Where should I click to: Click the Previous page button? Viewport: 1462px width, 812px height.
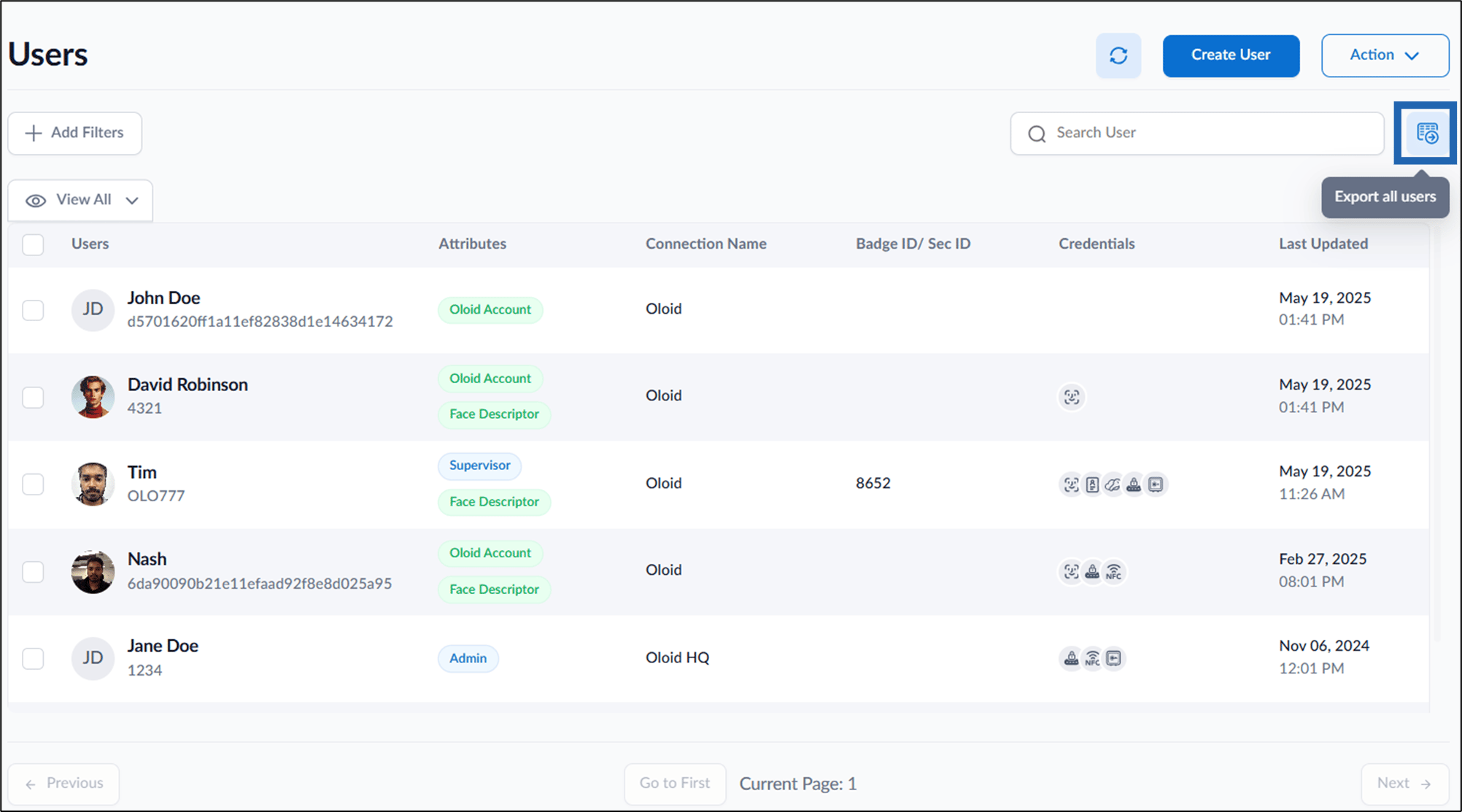point(63,784)
